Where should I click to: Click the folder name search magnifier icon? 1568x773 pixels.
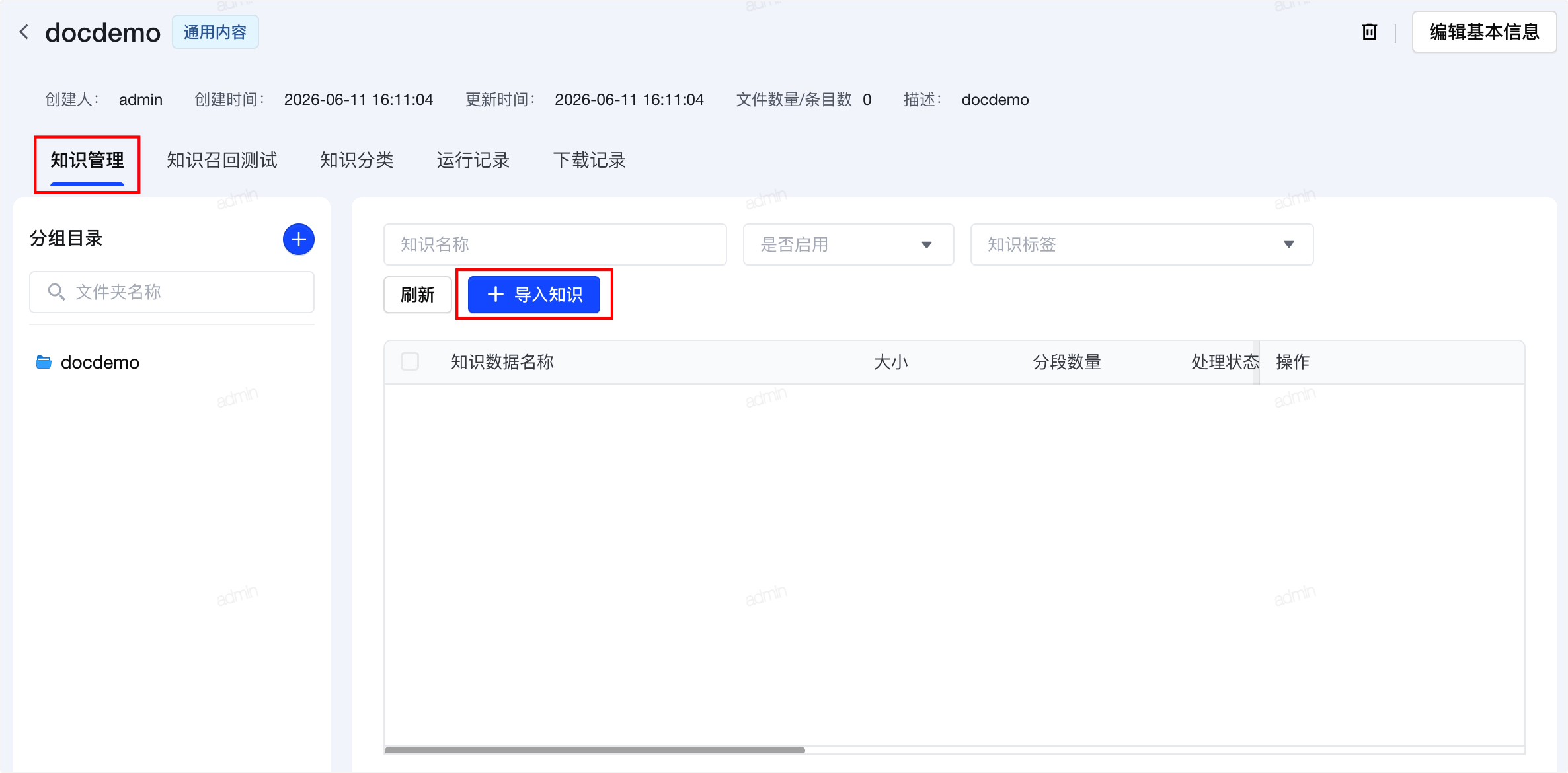(x=56, y=292)
